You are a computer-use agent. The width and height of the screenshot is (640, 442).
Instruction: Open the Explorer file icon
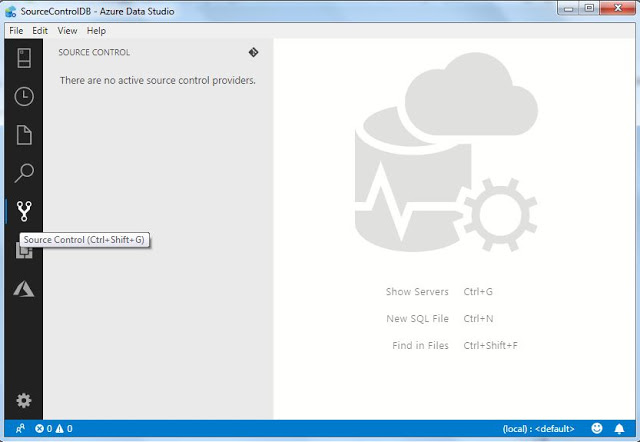pos(24,135)
